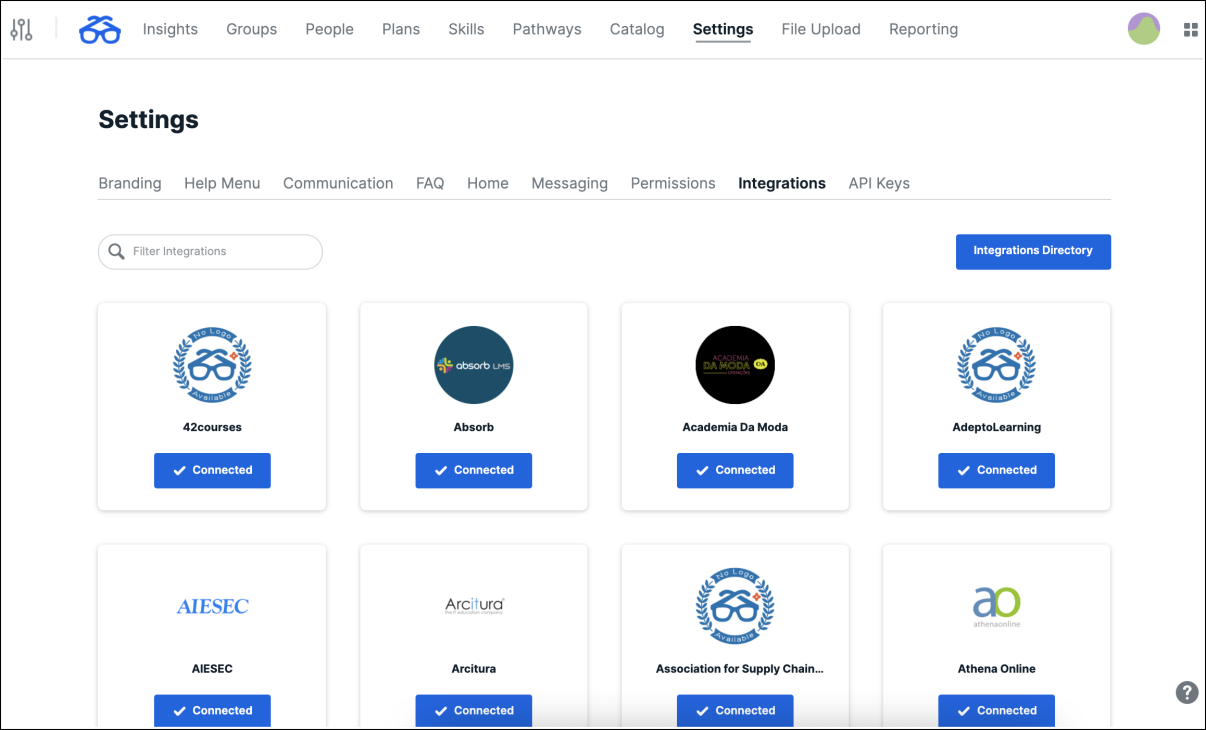Click the Academia Da Moda logo

tap(735, 365)
